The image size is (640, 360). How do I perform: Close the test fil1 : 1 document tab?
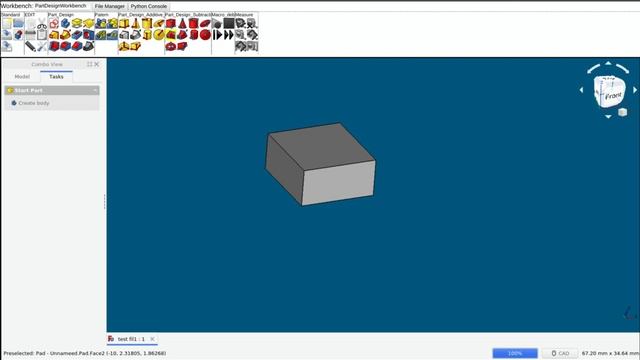click(153, 339)
